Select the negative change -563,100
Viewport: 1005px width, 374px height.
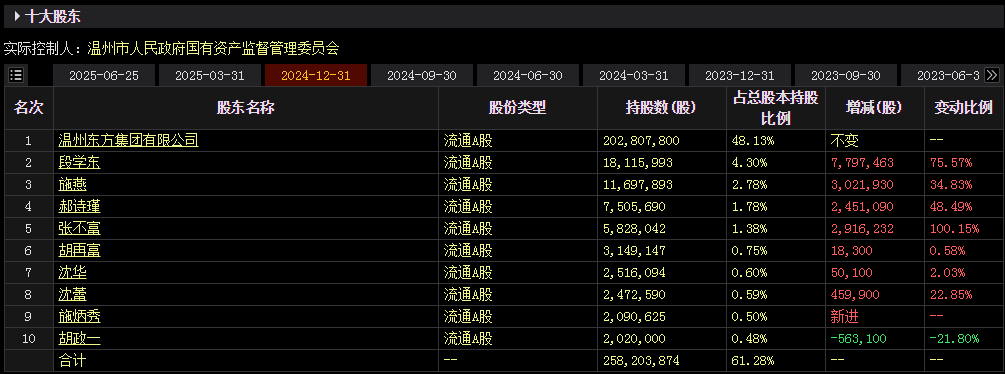click(859, 339)
